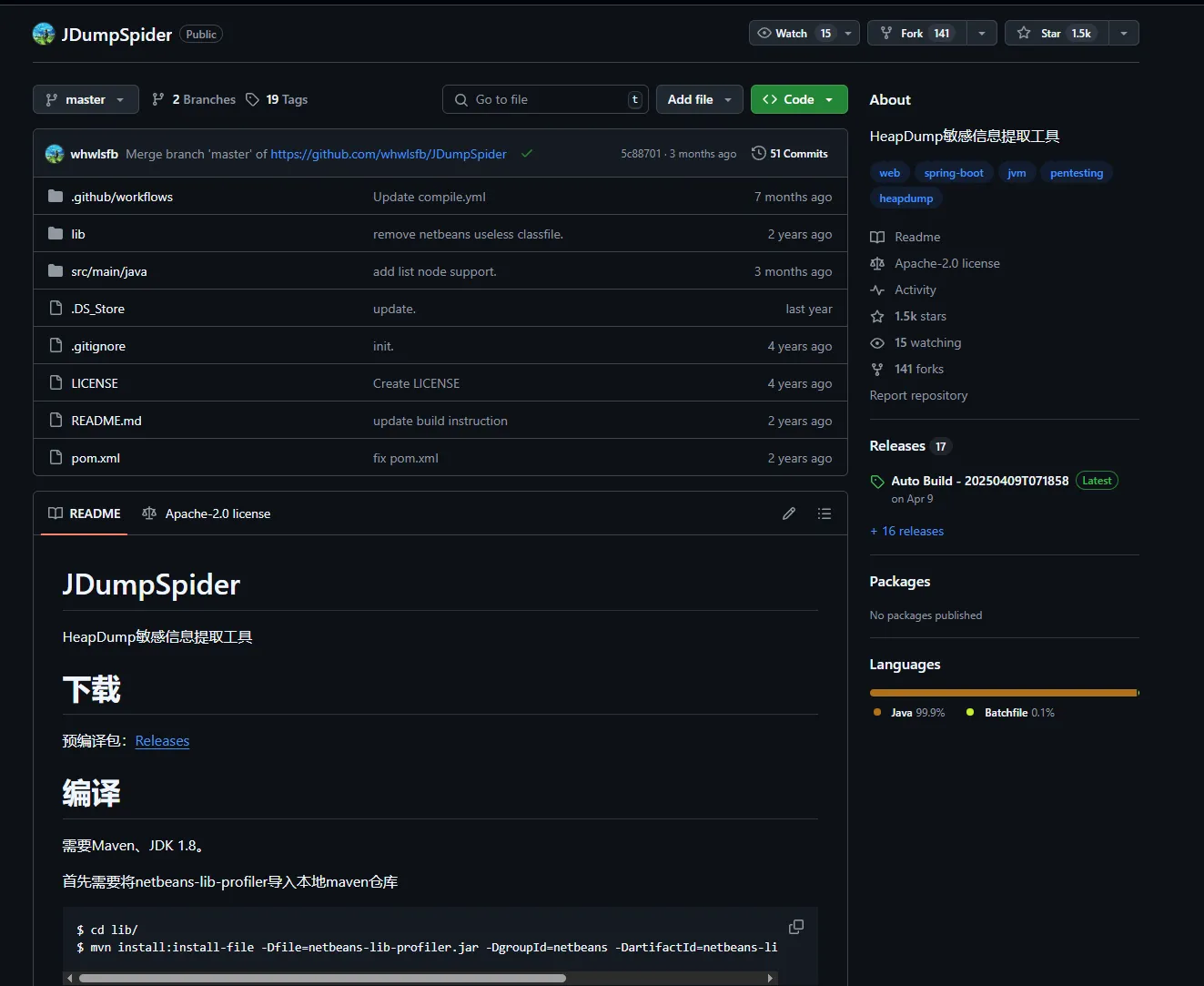Click the 51 Commits history icon
The image size is (1204, 986).
coord(759,154)
